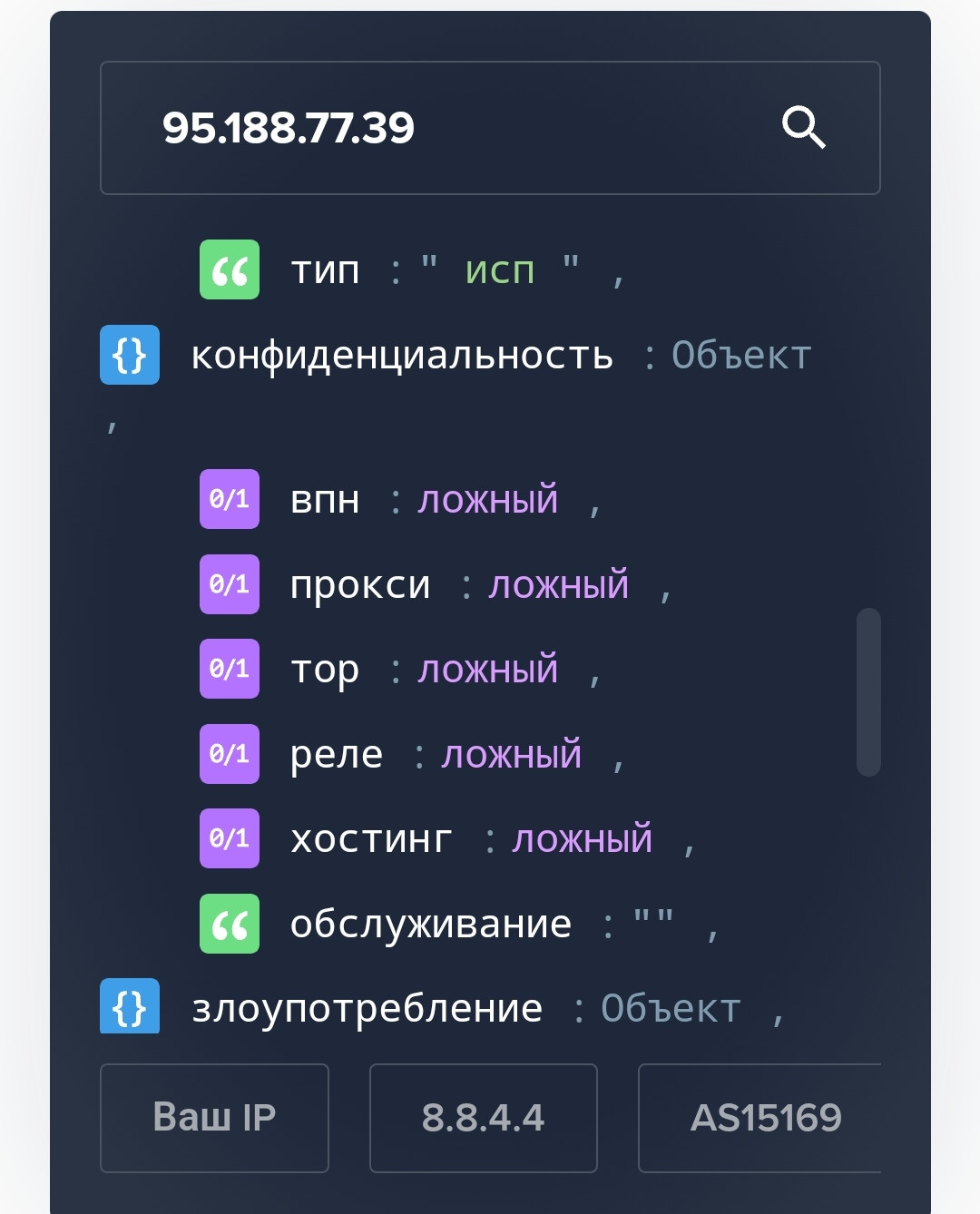
Task: Click the 0/1 boolean icon beside хостинг
Action: point(230,838)
